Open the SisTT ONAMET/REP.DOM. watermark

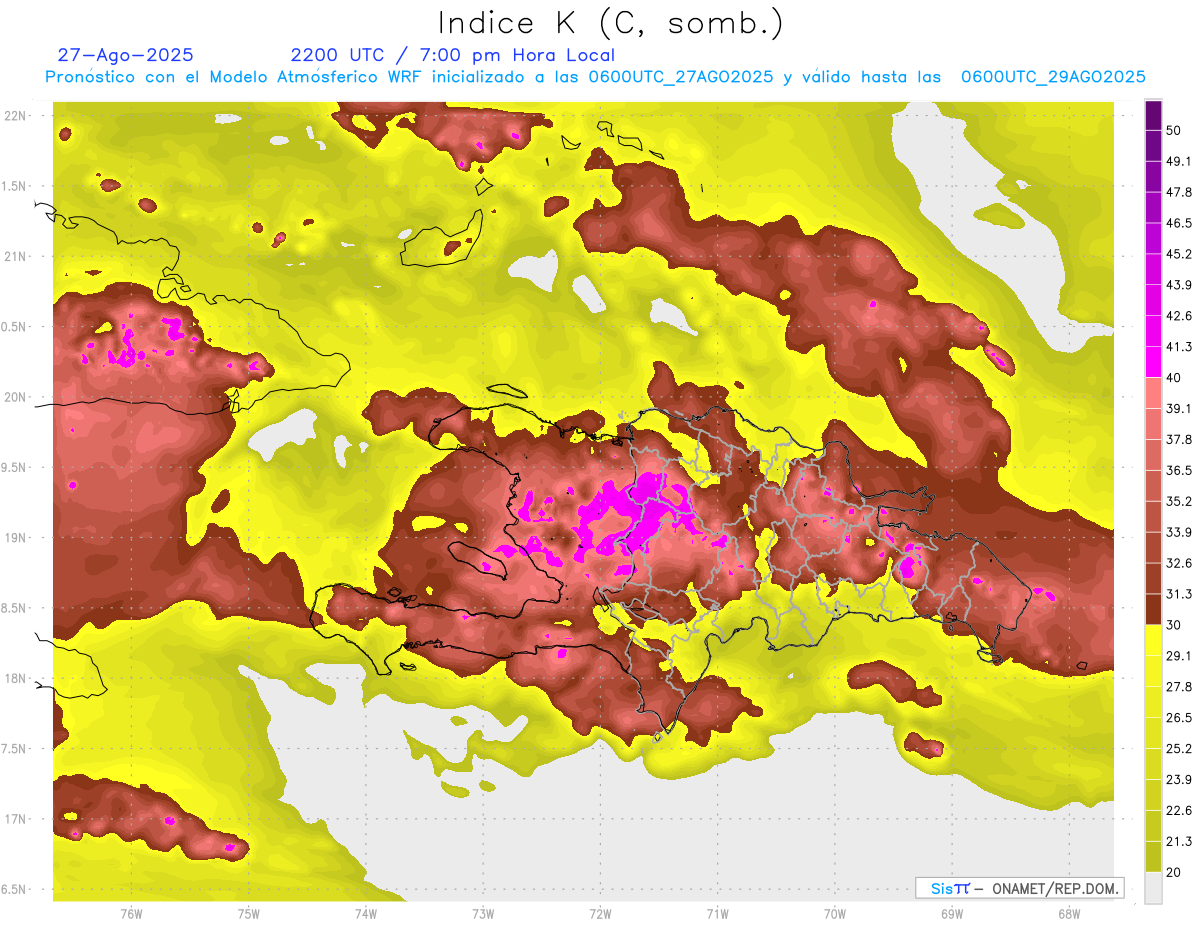[x=1019, y=888]
